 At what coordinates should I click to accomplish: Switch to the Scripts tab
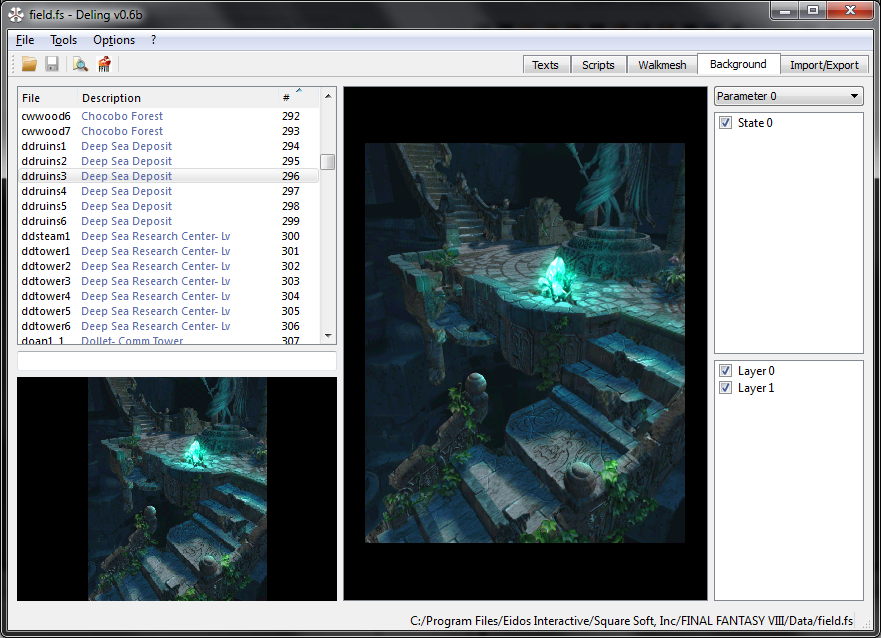click(598, 65)
